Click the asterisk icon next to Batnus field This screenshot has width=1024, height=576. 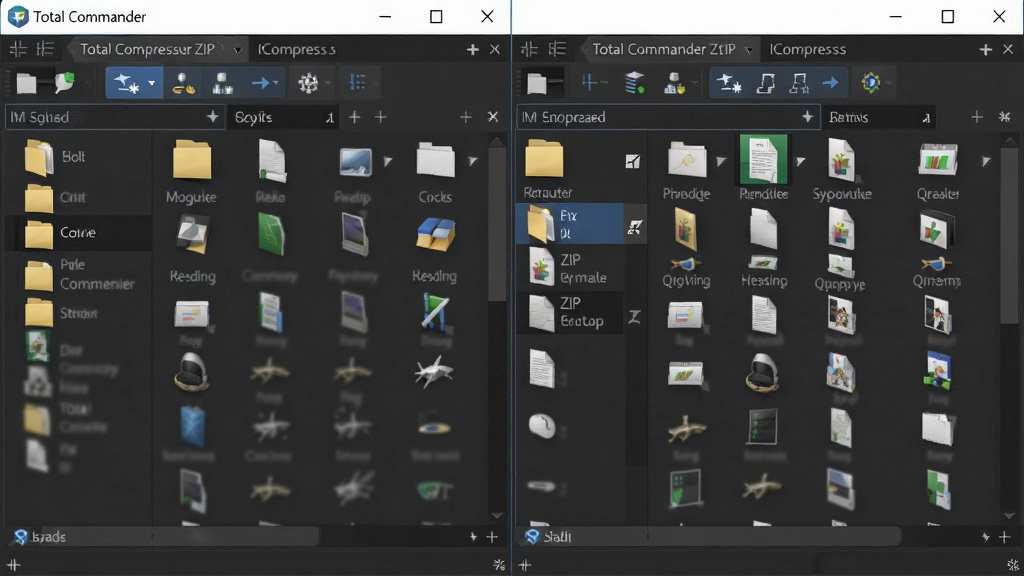[x=1004, y=117]
